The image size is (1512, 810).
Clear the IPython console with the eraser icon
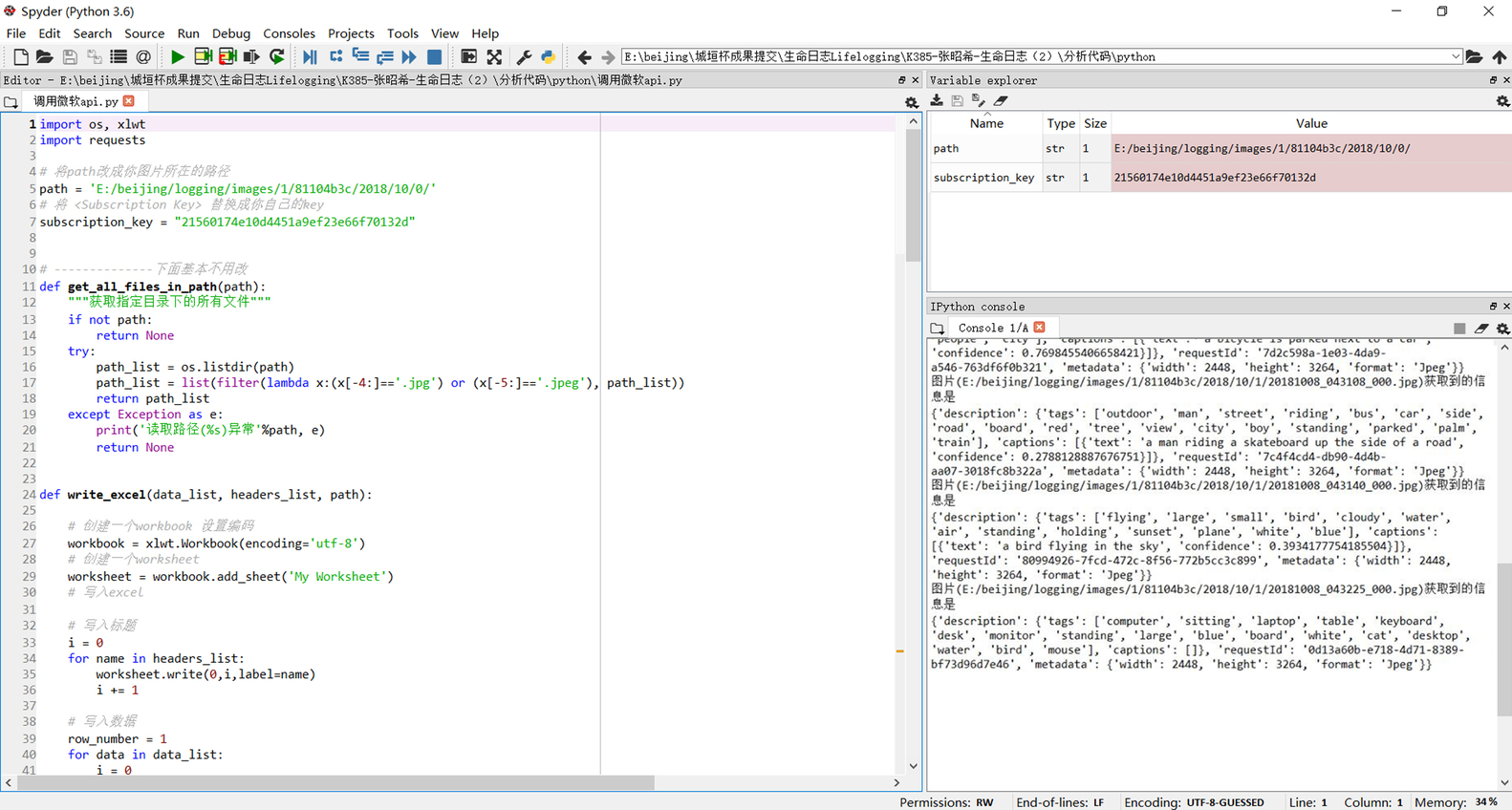pos(1480,328)
